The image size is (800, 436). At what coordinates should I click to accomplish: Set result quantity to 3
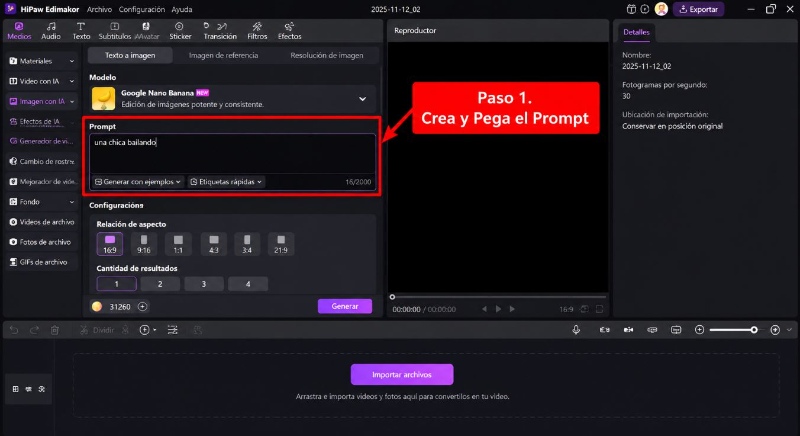tap(204, 284)
